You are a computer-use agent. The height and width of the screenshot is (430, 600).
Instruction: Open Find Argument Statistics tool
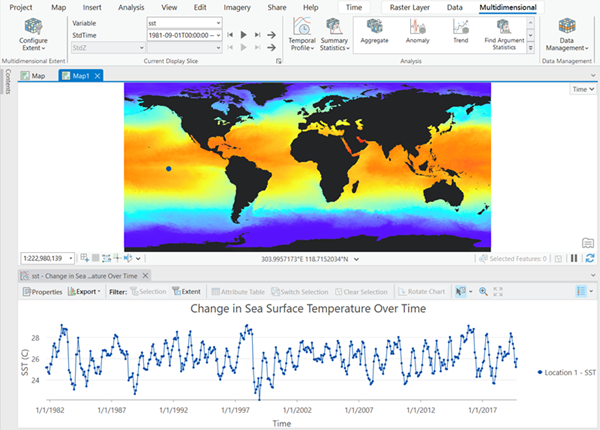[506, 33]
